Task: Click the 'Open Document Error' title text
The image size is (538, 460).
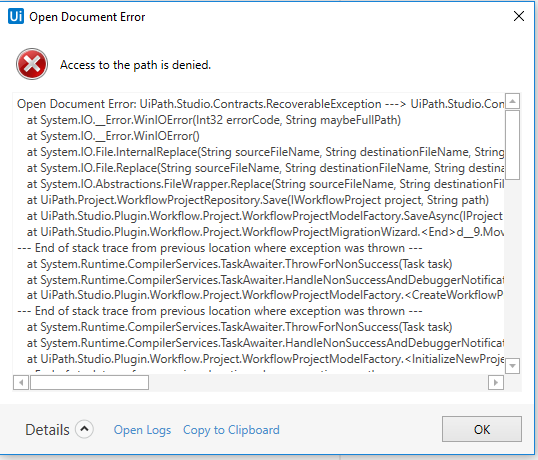Action: click(87, 17)
